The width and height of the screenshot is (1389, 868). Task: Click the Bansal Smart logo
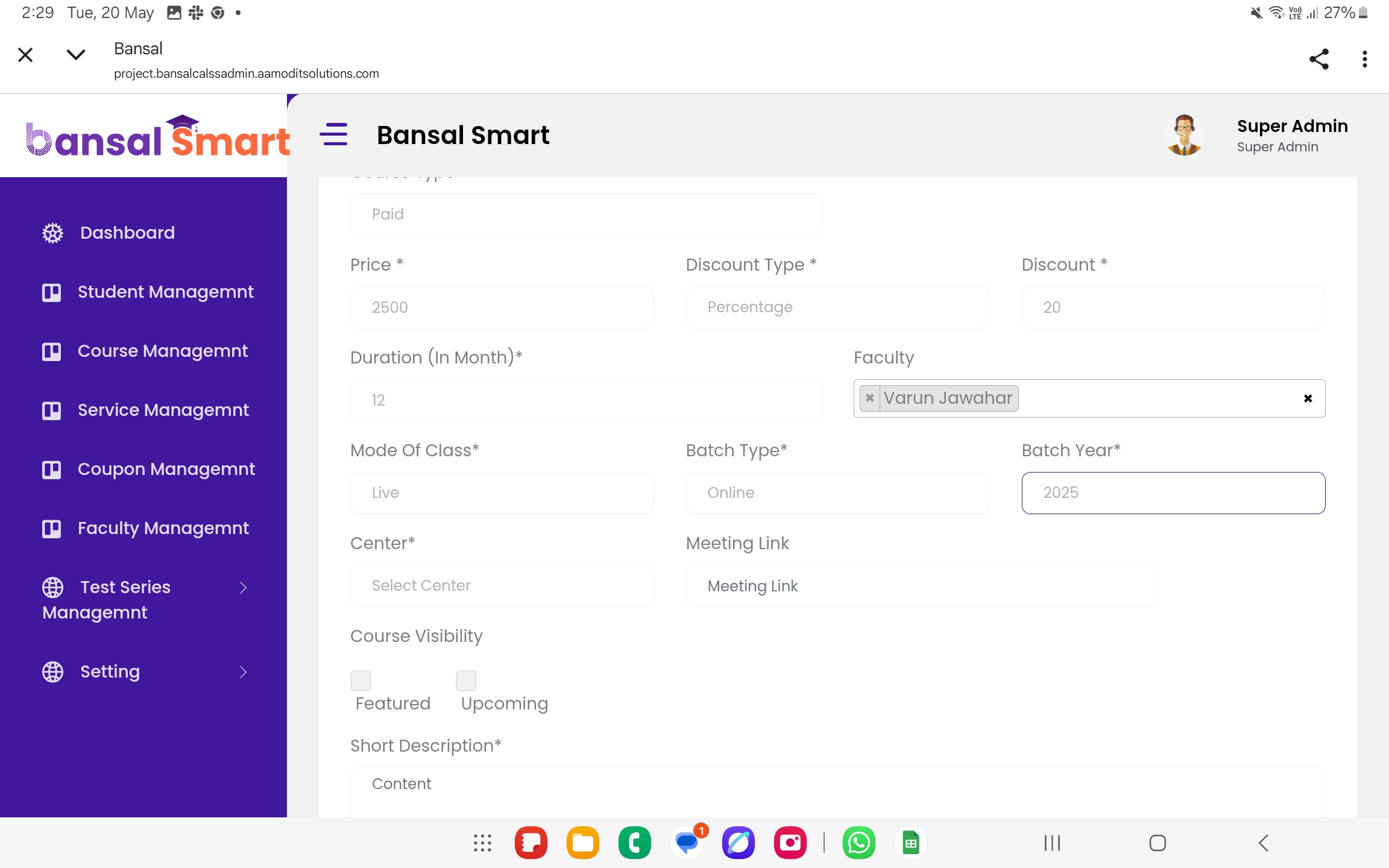point(158,136)
